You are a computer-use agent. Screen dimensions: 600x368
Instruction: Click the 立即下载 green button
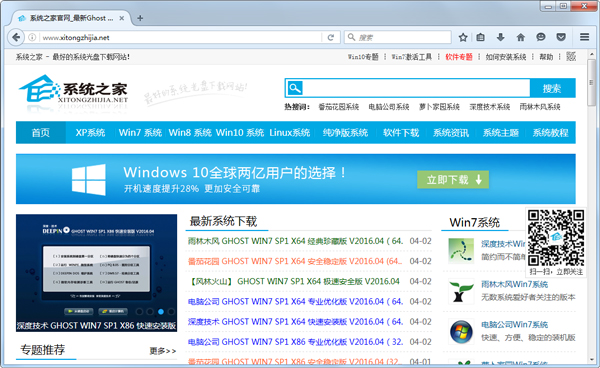[x=453, y=179]
